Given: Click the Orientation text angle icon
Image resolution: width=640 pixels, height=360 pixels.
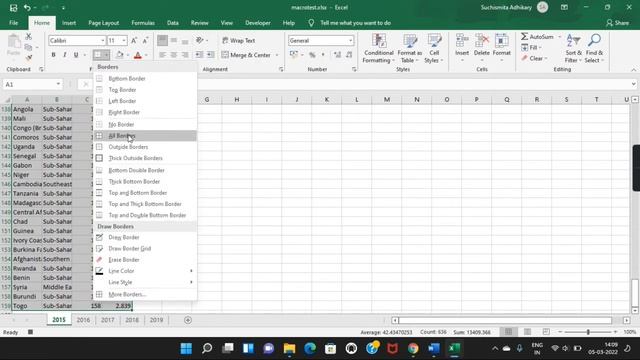Looking at the screenshot, I should [200, 40].
